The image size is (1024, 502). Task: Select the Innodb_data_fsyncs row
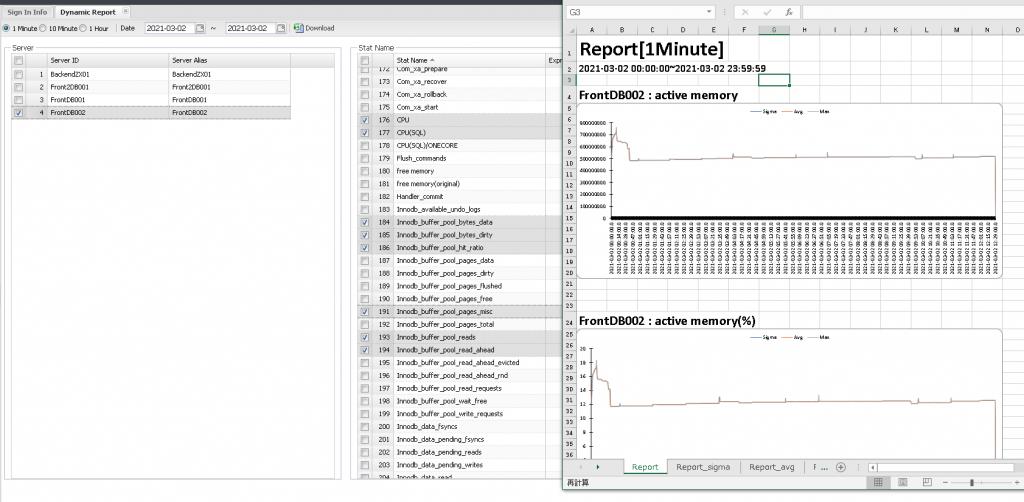pyautogui.click(x=459, y=426)
